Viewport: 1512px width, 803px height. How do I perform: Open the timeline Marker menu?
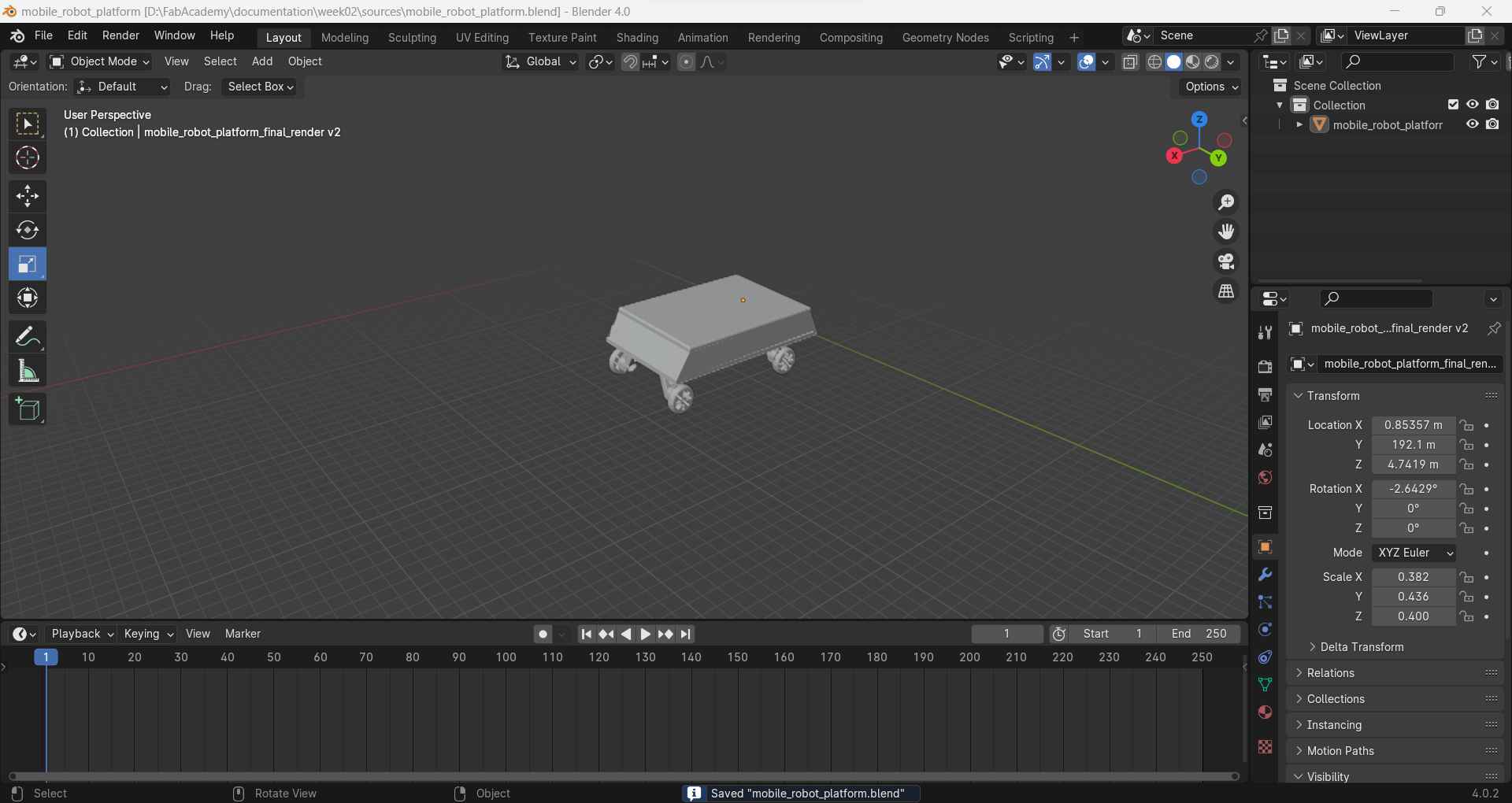pyautogui.click(x=243, y=635)
